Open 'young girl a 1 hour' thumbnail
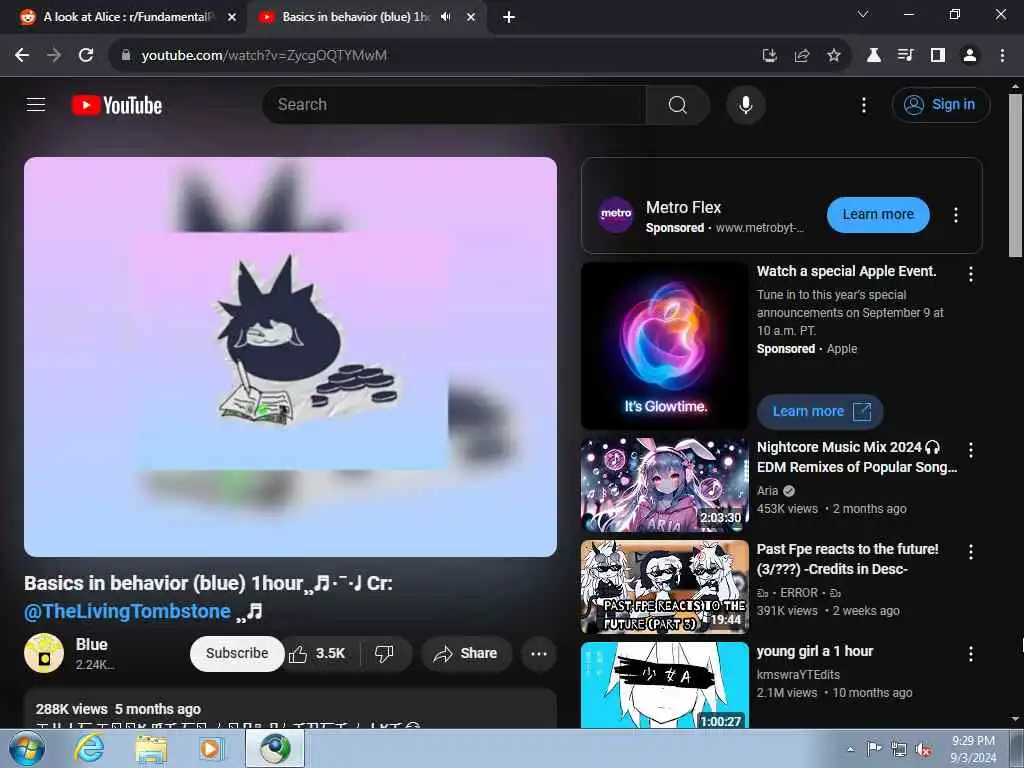This screenshot has width=1024, height=768. [664, 685]
